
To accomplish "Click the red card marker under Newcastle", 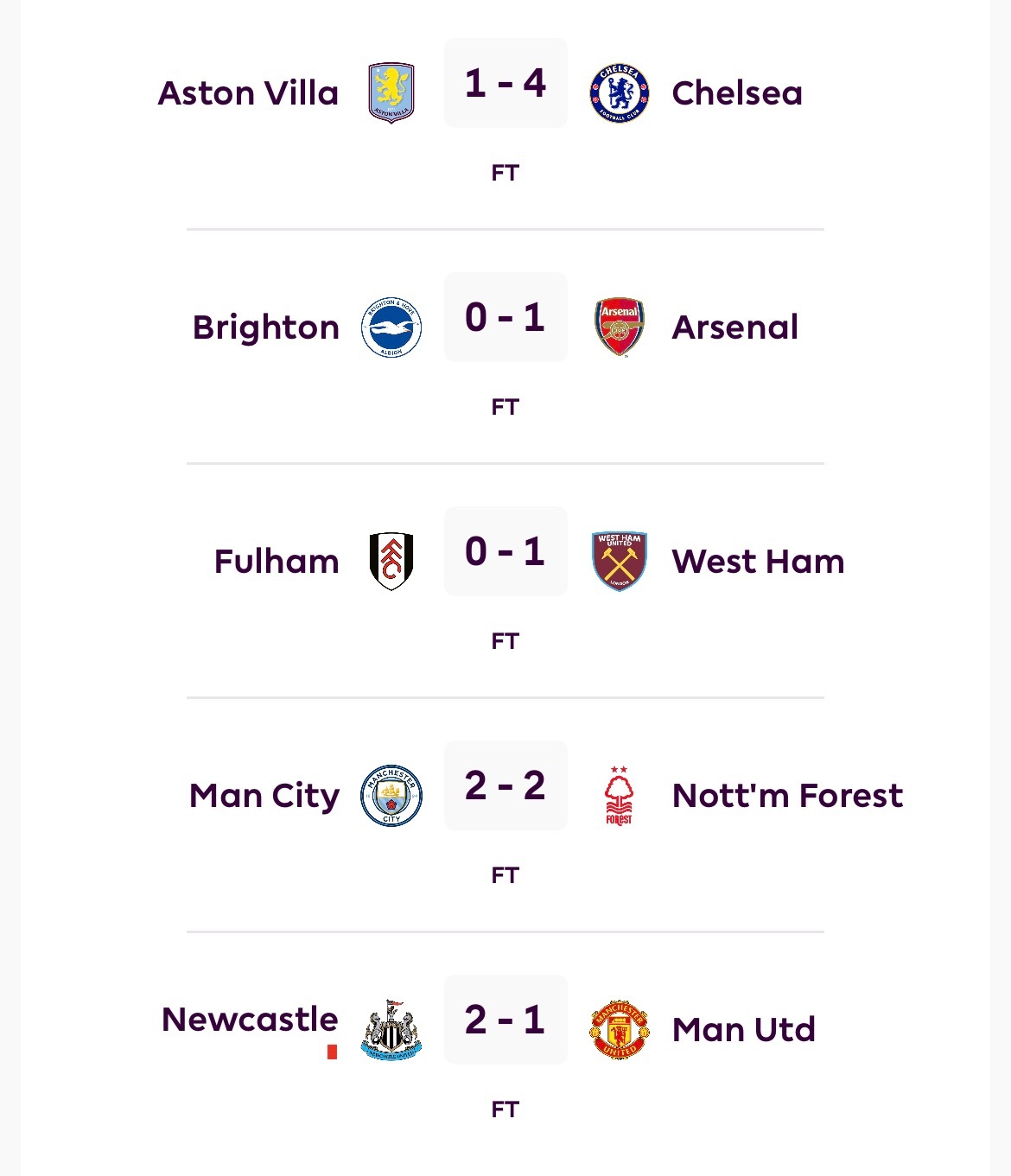I will tap(332, 1052).
